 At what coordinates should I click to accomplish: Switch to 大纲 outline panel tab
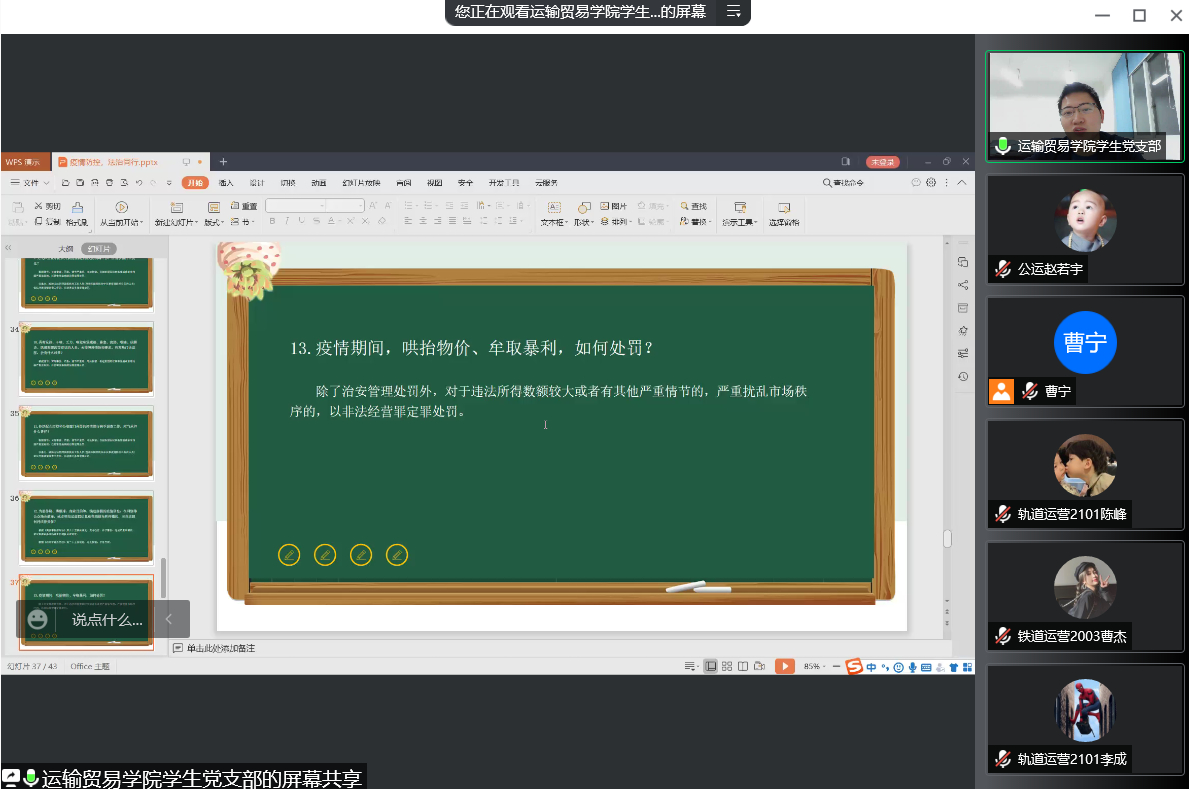(x=65, y=248)
